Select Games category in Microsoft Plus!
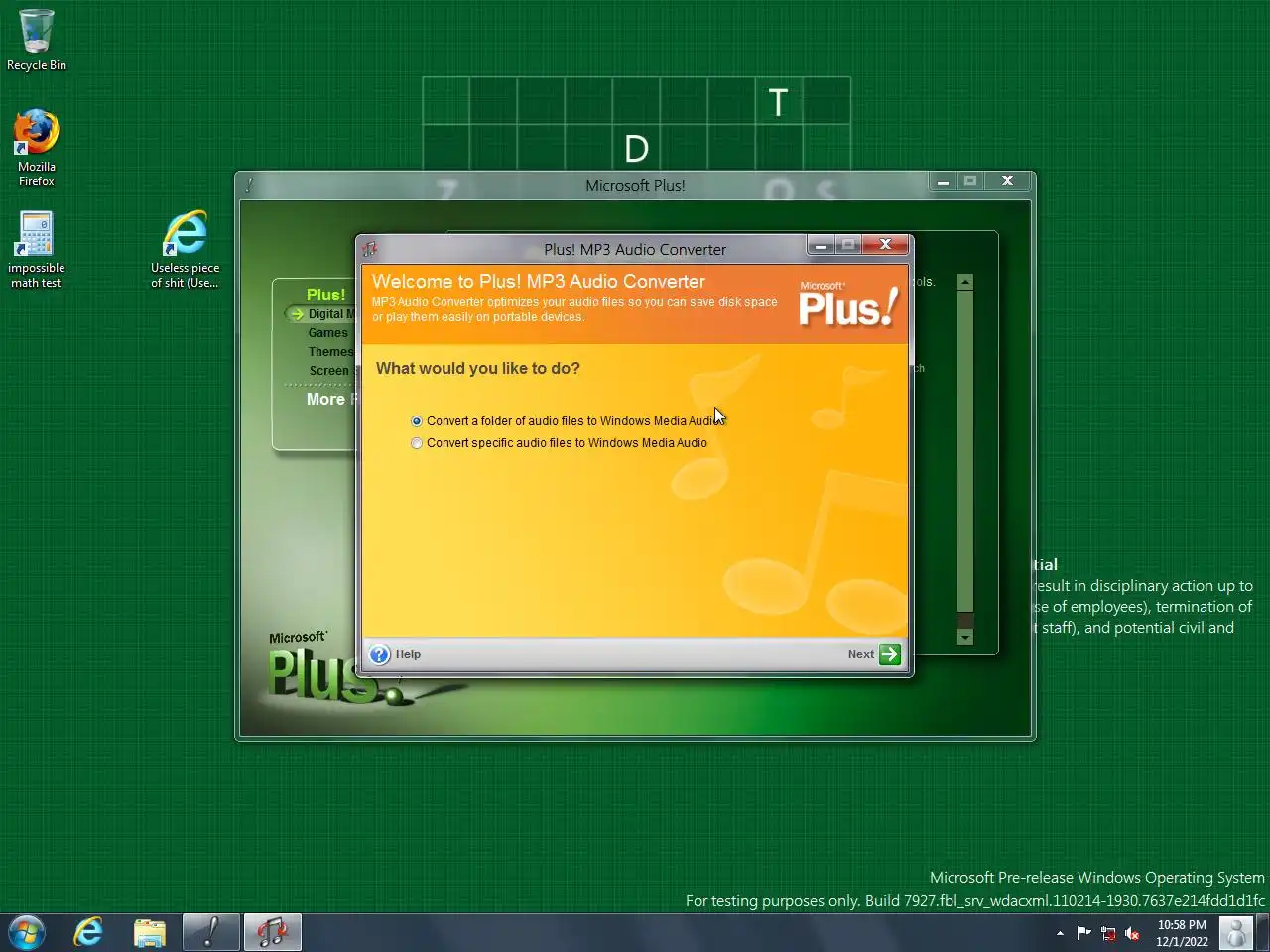1270x952 pixels. [x=327, y=333]
